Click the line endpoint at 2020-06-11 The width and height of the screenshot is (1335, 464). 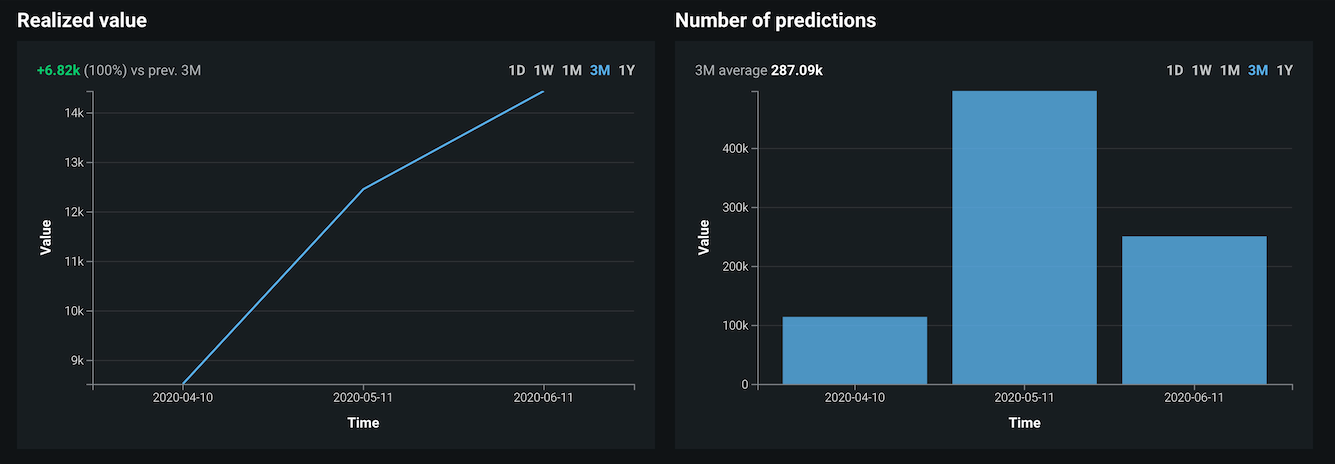[543, 92]
